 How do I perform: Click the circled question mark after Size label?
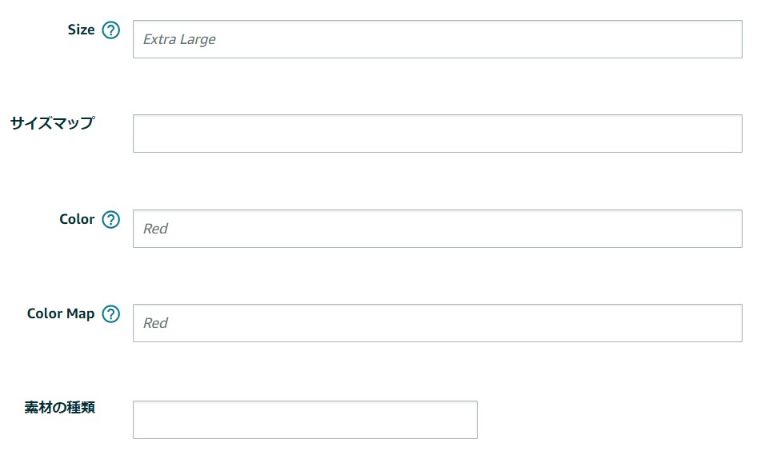point(111,30)
